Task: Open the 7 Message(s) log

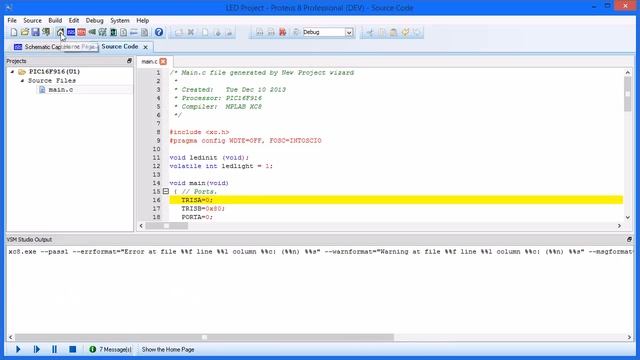Action: 115,350
